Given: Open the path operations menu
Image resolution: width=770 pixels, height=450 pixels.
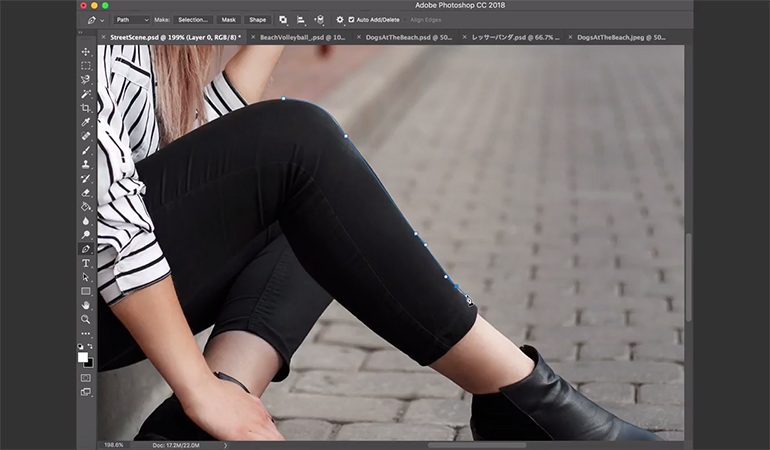Looking at the screenshot, I should pyautogui.click(x=283, y=19).
